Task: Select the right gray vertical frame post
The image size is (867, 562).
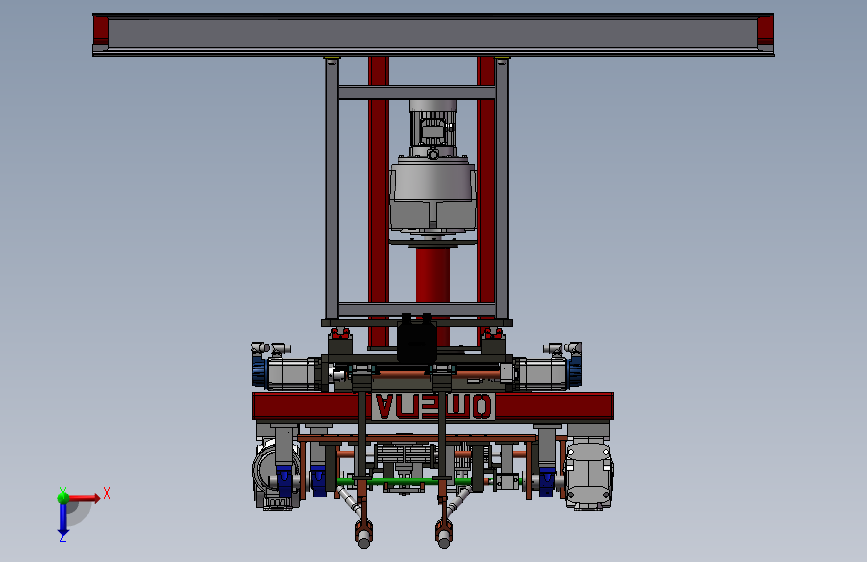Action: click(x=502, y=188)
